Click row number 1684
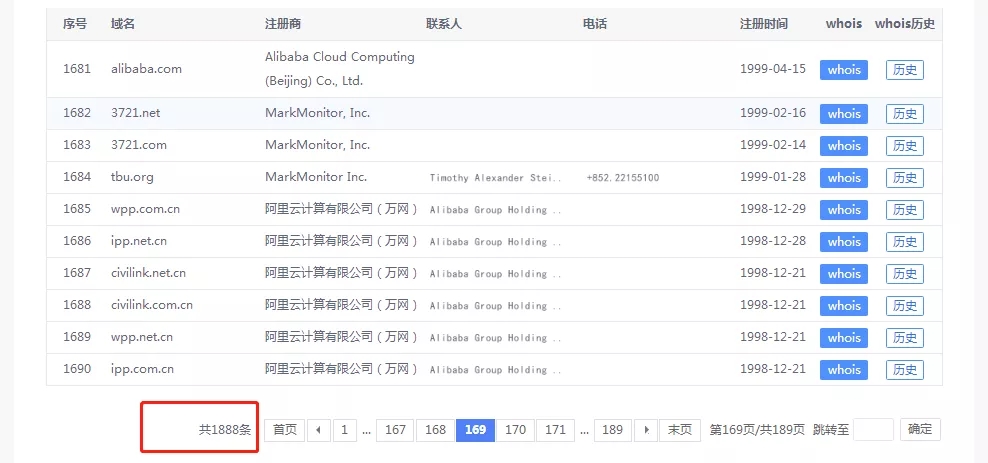The width and height of the screenshot is (988, 463). tap(77, 177)
